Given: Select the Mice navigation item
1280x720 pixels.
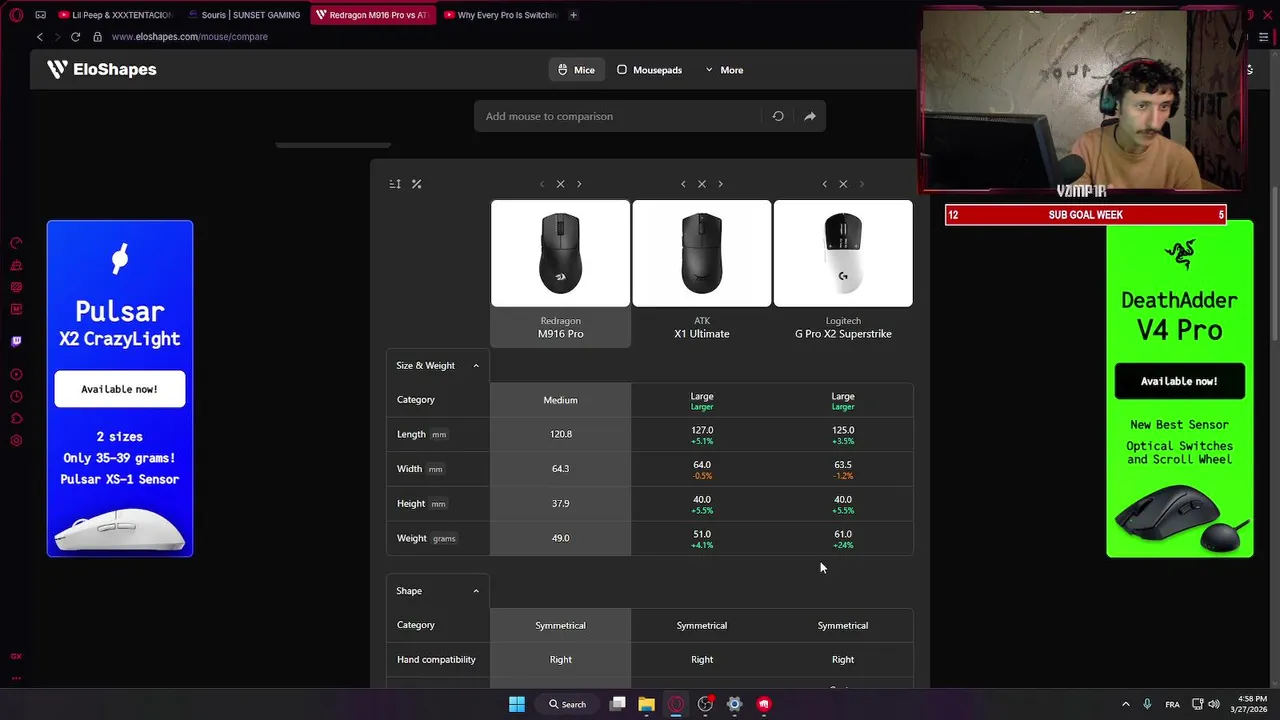Looking at the screenshot, I should [576, 70].
